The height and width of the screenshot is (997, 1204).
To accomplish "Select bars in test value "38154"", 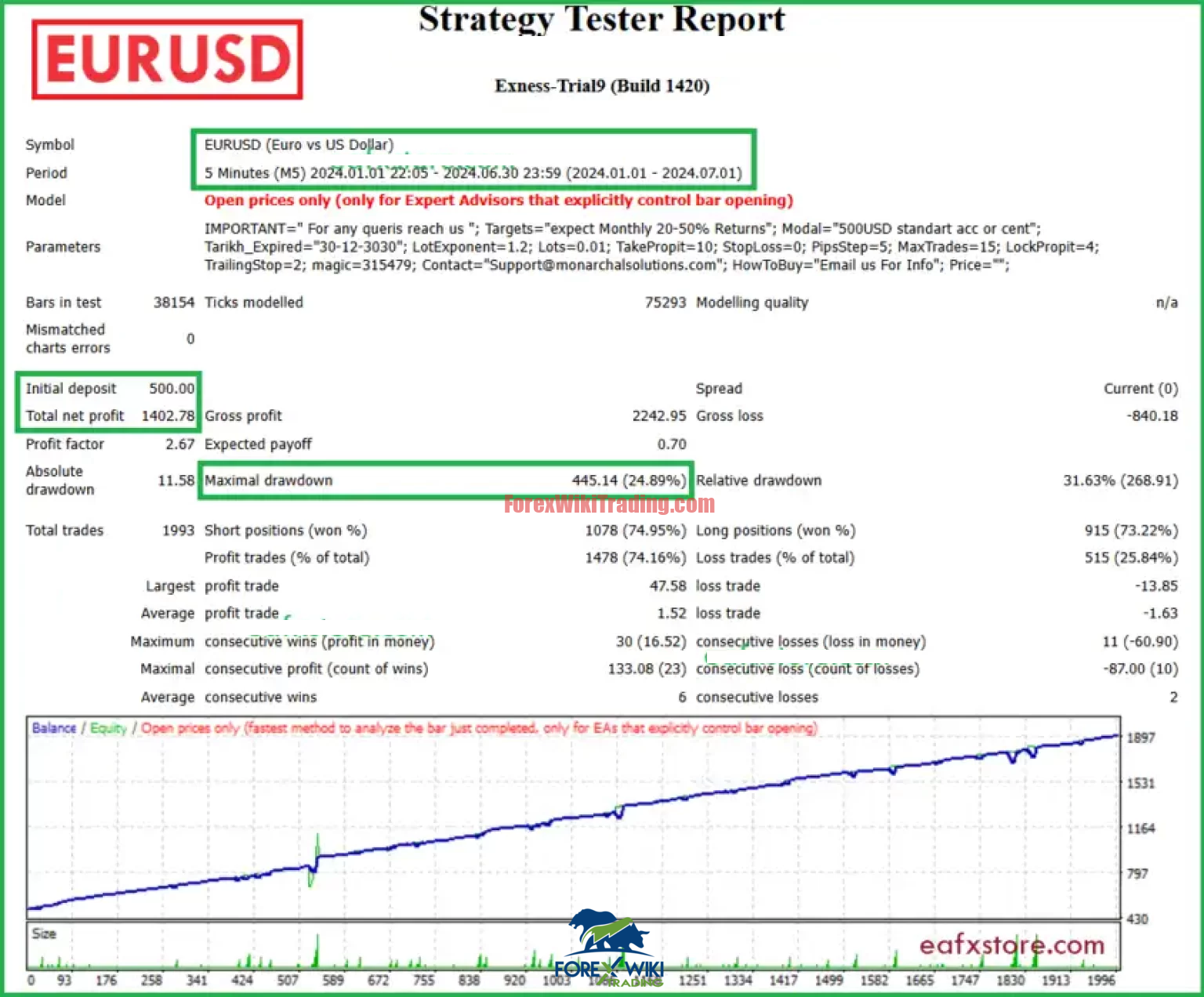I will [x=174, y=303].
